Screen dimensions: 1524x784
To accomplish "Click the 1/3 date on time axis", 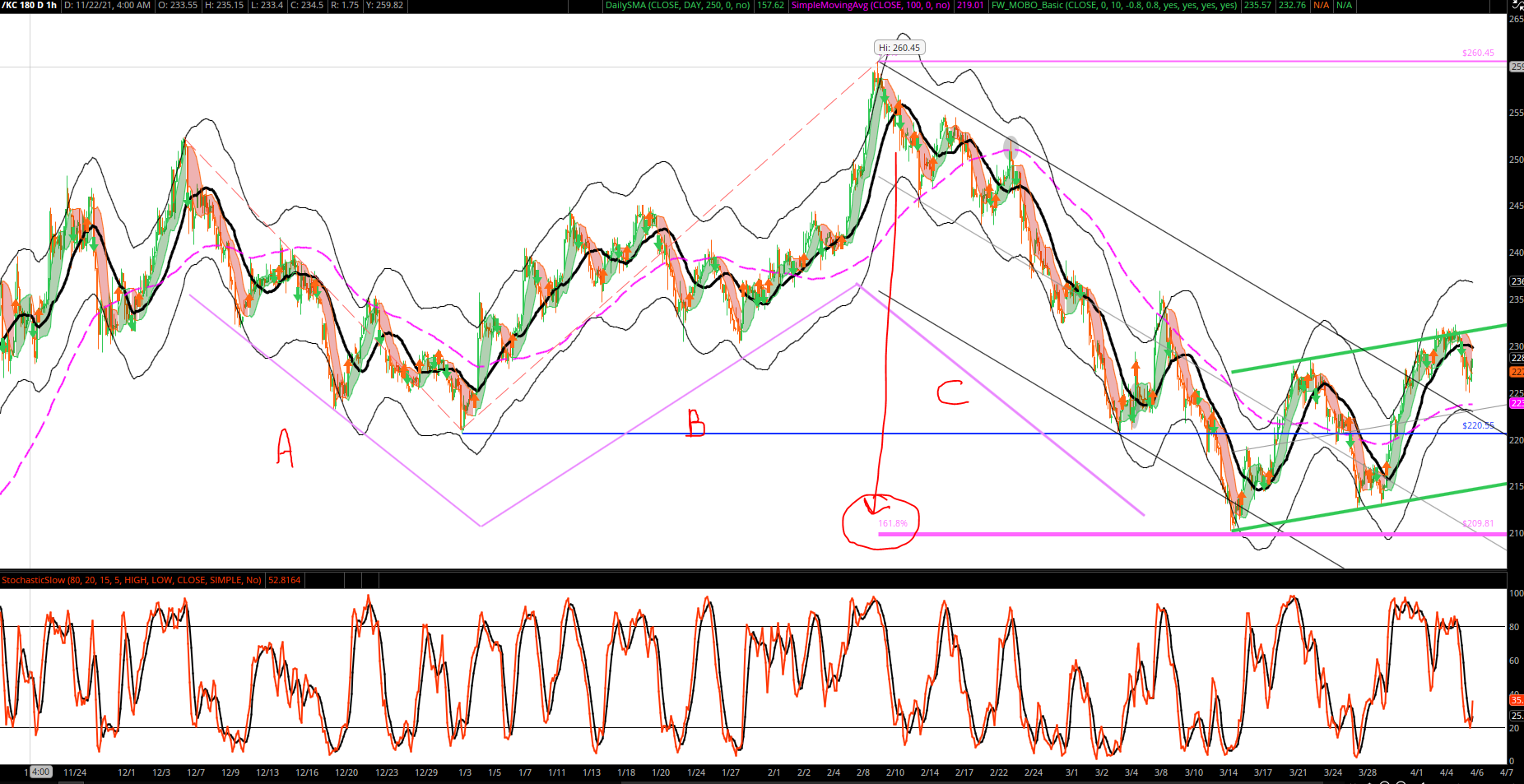I will (465, 772).
